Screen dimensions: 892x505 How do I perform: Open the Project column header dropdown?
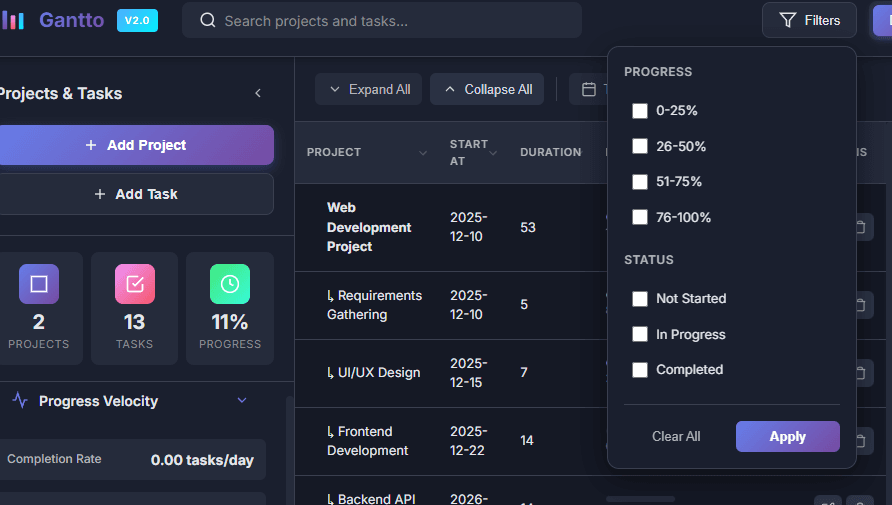tap(423, 153)
